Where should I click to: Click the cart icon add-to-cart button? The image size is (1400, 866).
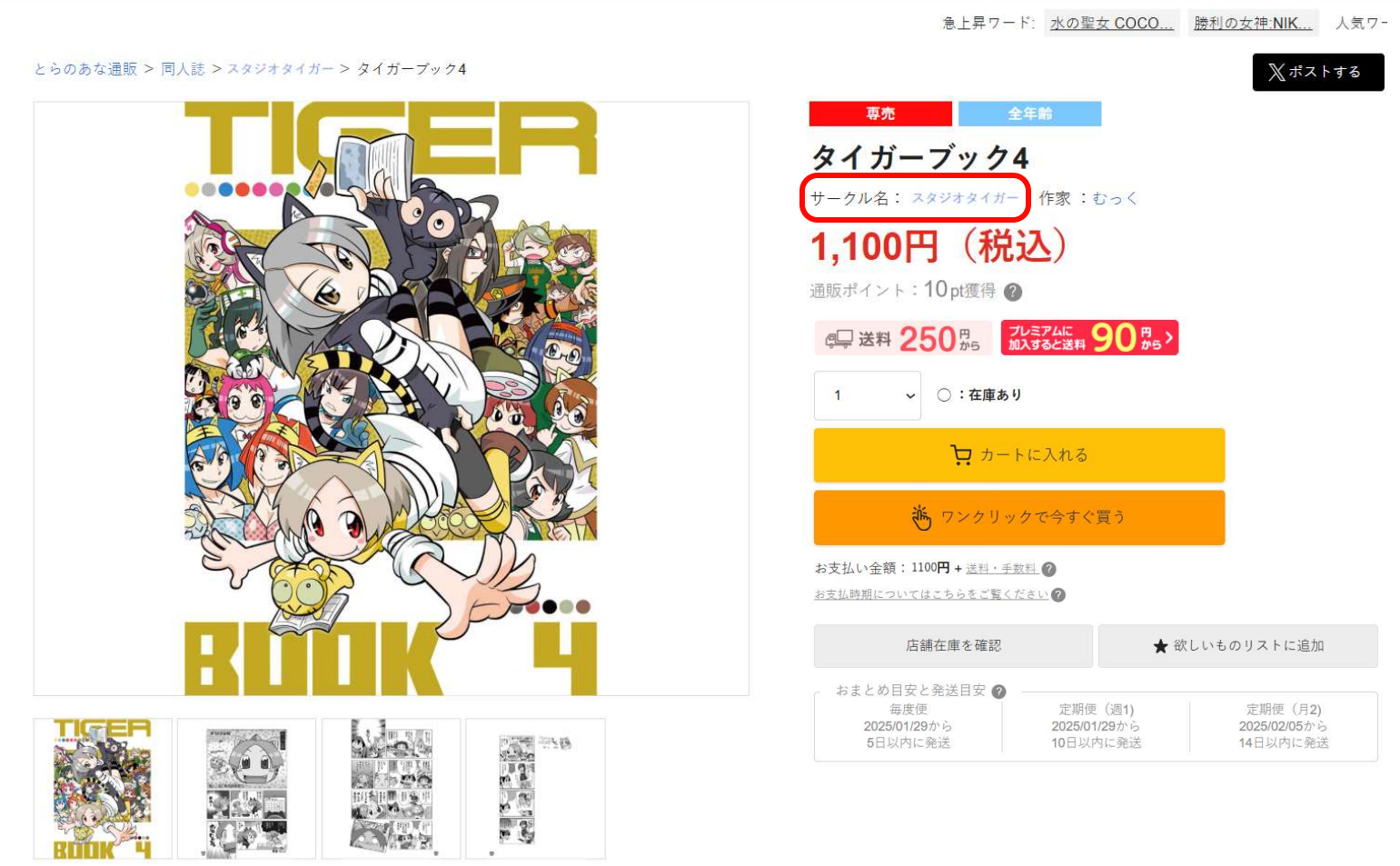coord(1018,454)
